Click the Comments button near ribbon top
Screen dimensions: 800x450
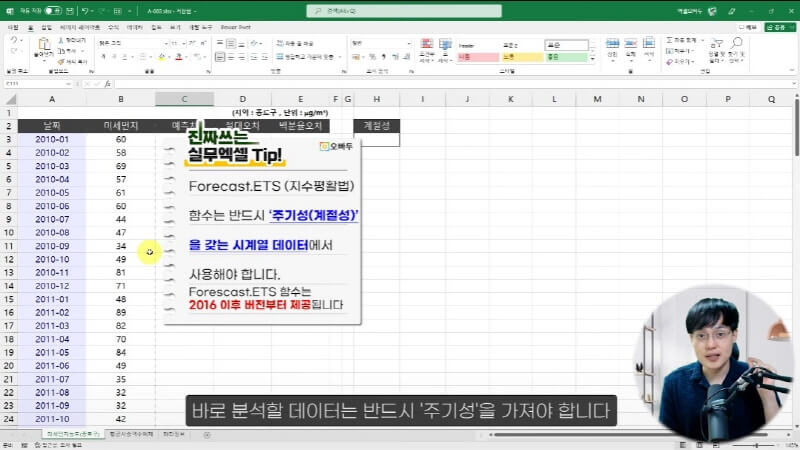[x=748, y=27]
